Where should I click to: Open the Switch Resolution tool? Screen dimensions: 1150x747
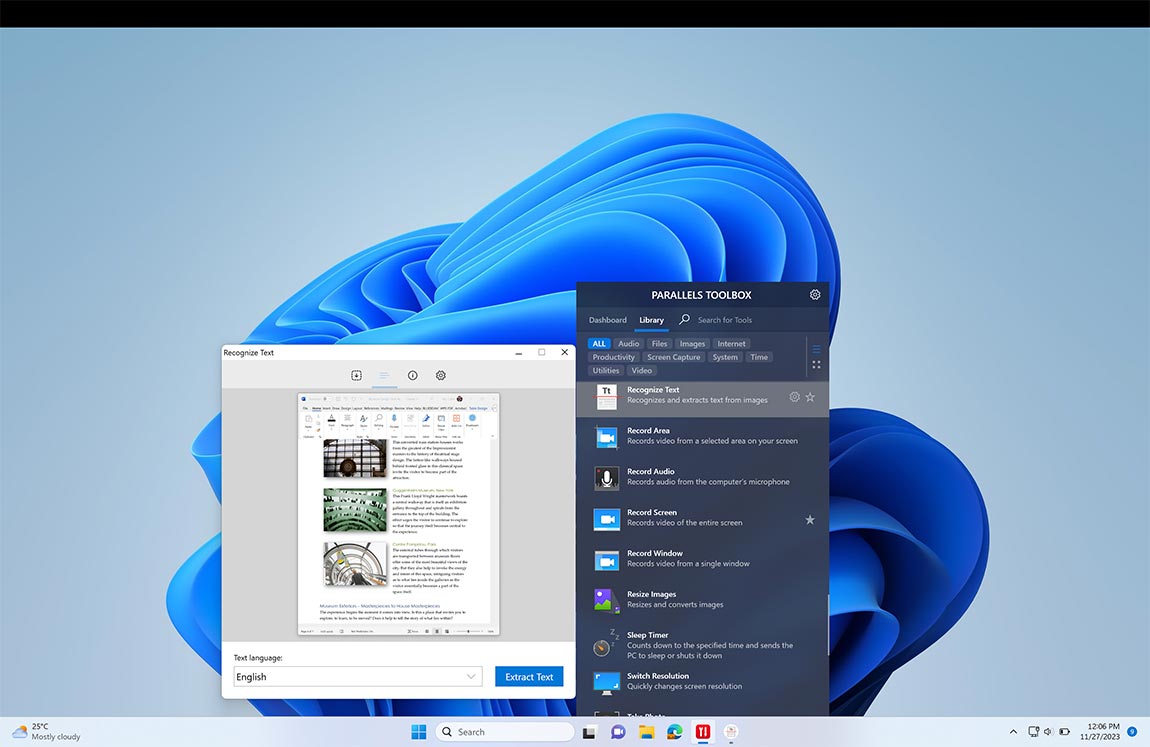[690, 681]
